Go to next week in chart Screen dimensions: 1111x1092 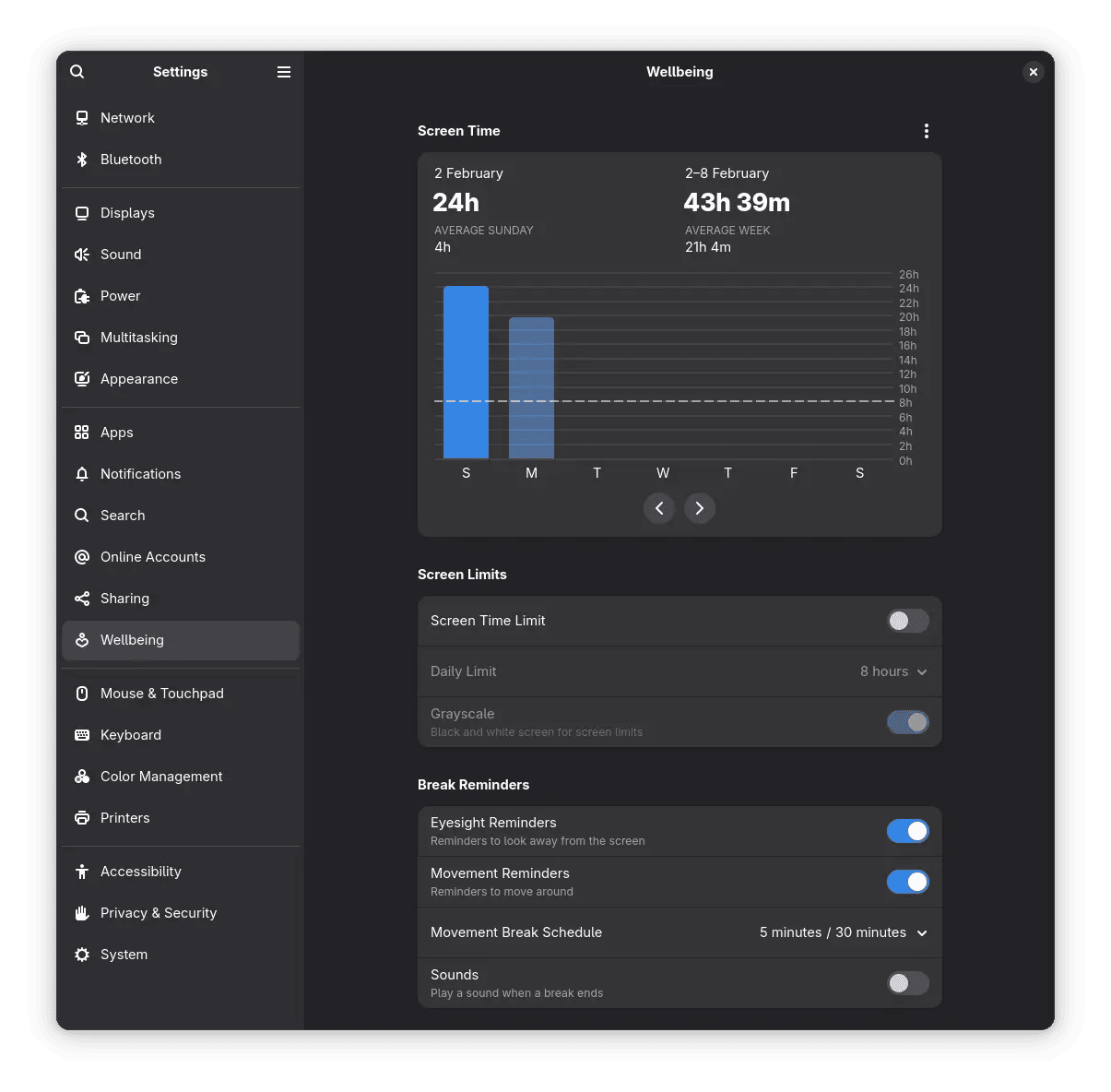point(700,508)
